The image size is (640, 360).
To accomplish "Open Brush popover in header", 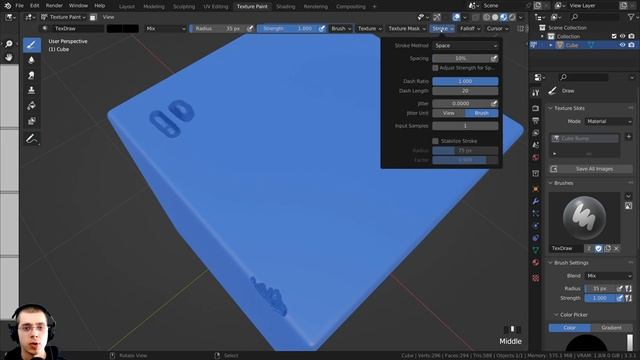I will 341,29.
